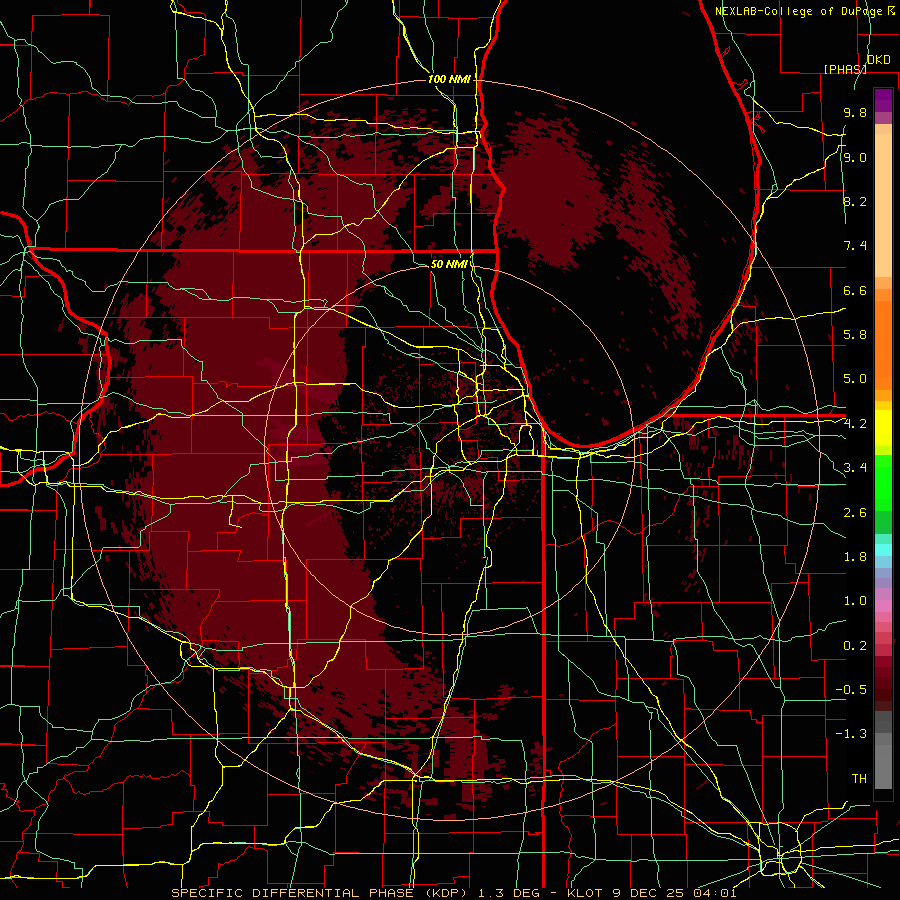Click the cyan segment of the color bar
This screenshot has width=900, height=900.
(x=883, y=550)
